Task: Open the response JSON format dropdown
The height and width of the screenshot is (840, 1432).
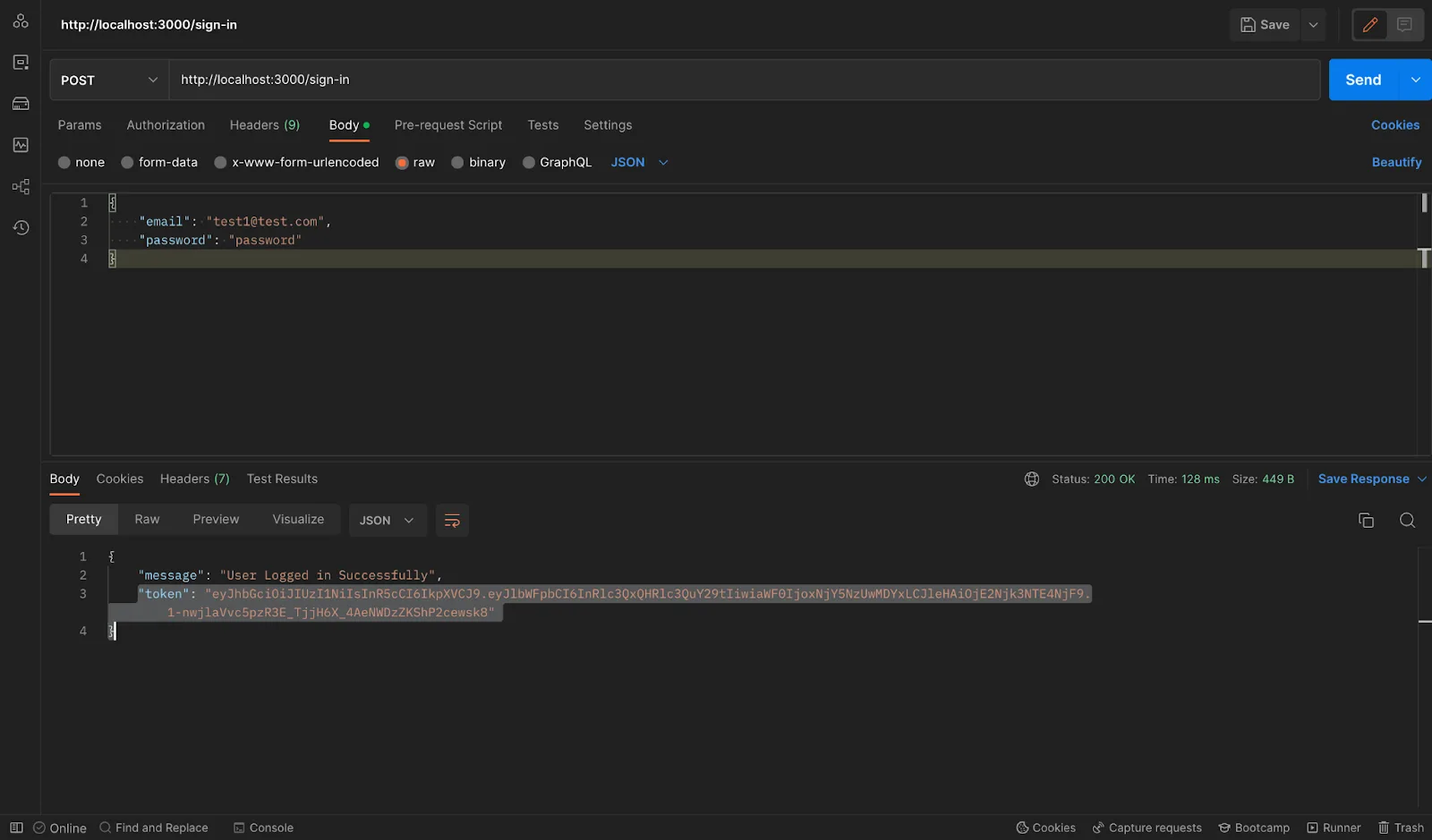Action: [x=387, y=520]
